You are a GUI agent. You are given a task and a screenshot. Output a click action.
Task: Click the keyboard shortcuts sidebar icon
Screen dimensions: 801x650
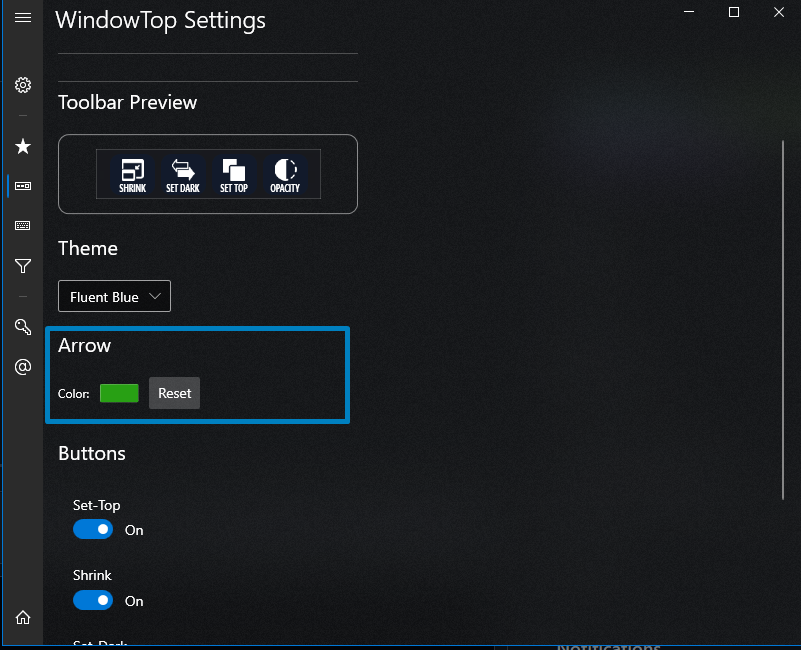pyautogui.click(x=23, y=226)
